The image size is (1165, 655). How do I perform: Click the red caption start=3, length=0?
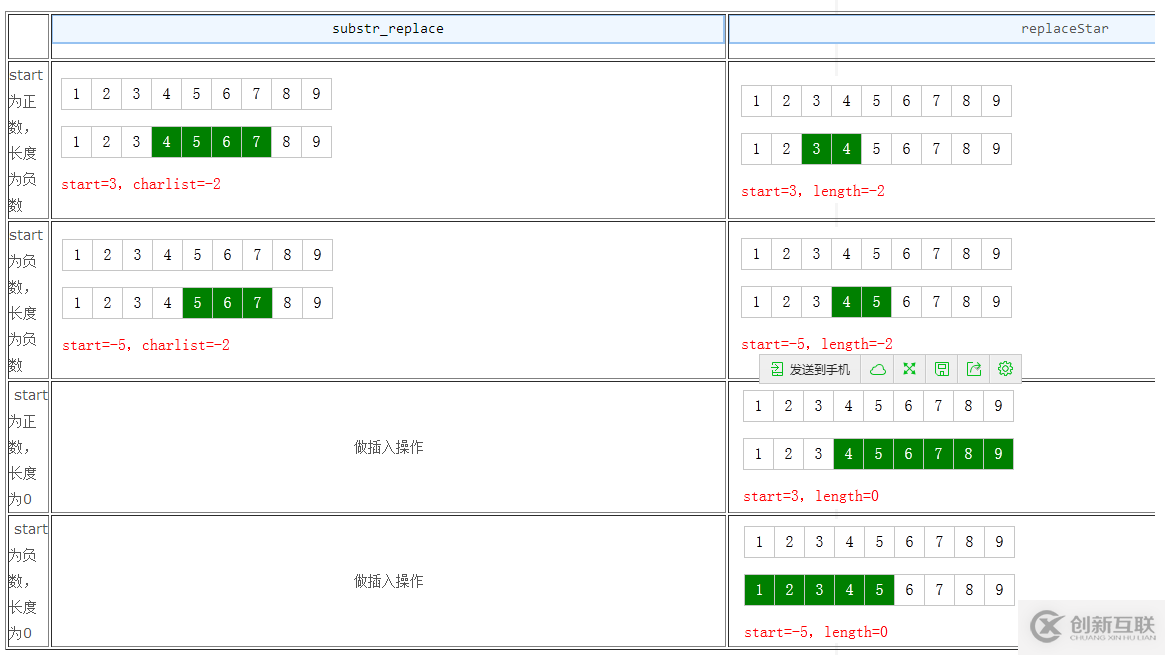(811, 496)
